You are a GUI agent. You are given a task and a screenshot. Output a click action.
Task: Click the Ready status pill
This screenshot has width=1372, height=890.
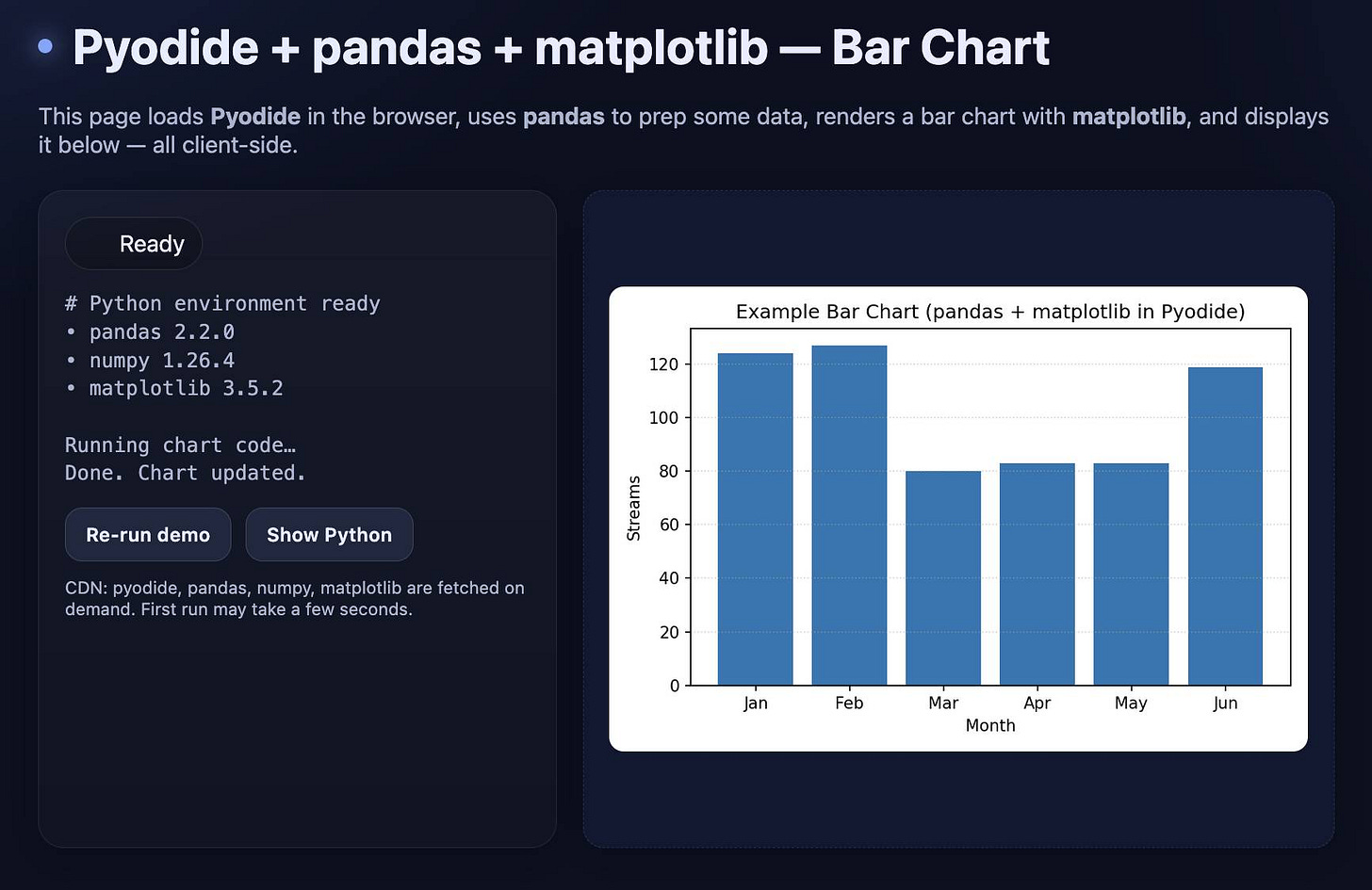point(133,243)
